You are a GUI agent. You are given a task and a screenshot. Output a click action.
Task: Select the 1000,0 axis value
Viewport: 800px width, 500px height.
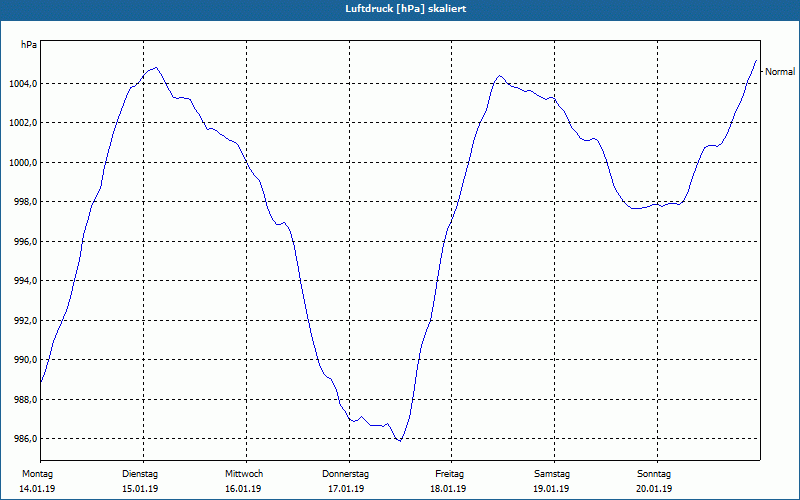pyautogui.click(x=23, y=162)
